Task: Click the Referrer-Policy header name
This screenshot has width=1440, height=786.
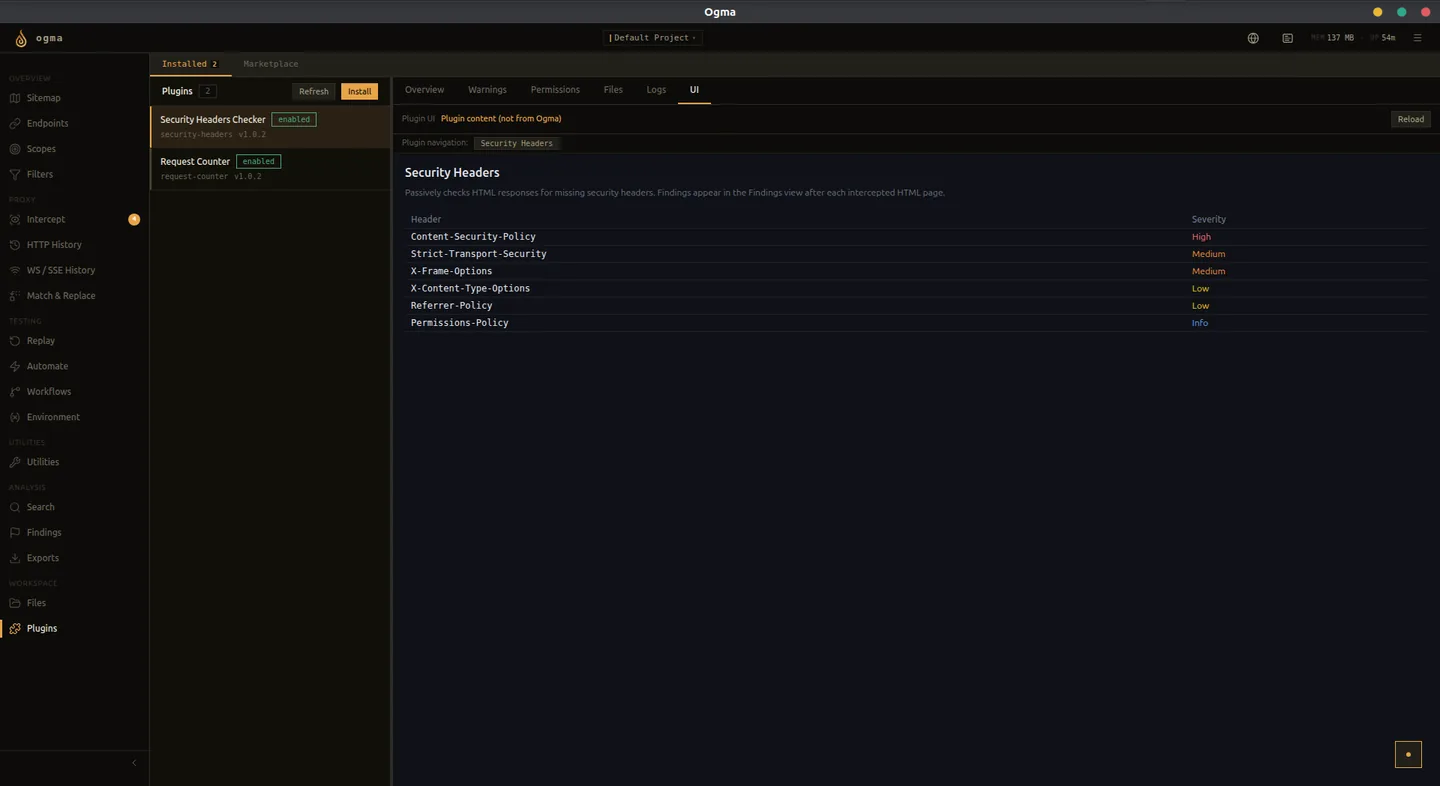Action: point(451,305)
